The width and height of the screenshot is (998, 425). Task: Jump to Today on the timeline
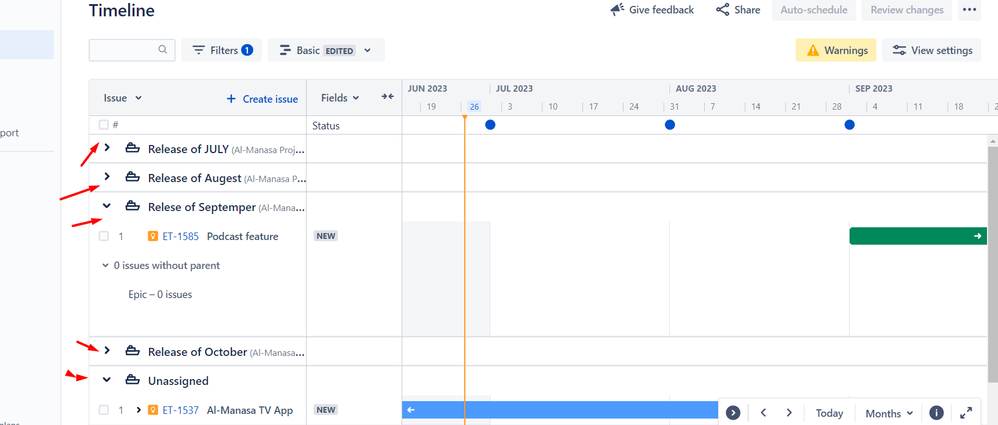coord(829,413)
